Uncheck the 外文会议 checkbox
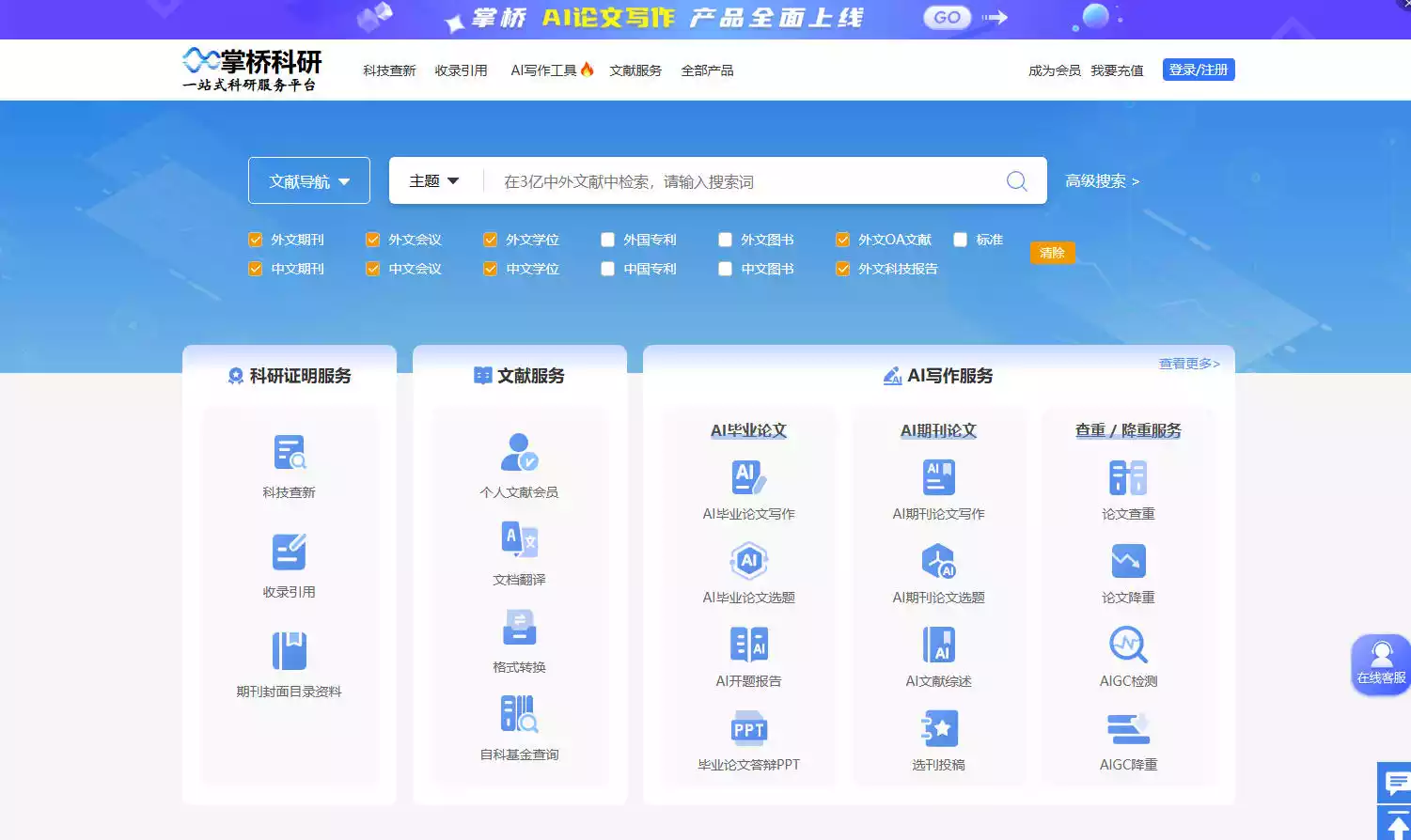 pos(372,240)
